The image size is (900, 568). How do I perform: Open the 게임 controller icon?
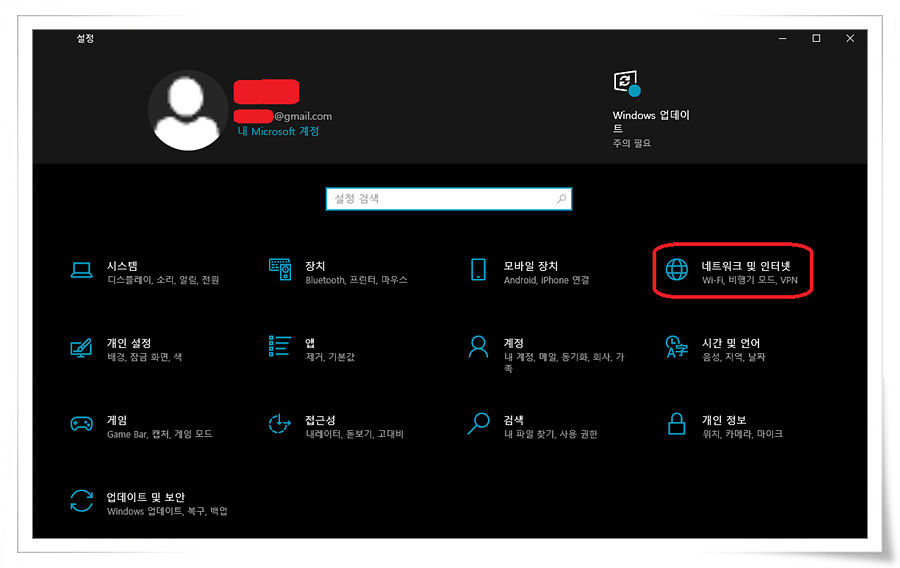82,424
